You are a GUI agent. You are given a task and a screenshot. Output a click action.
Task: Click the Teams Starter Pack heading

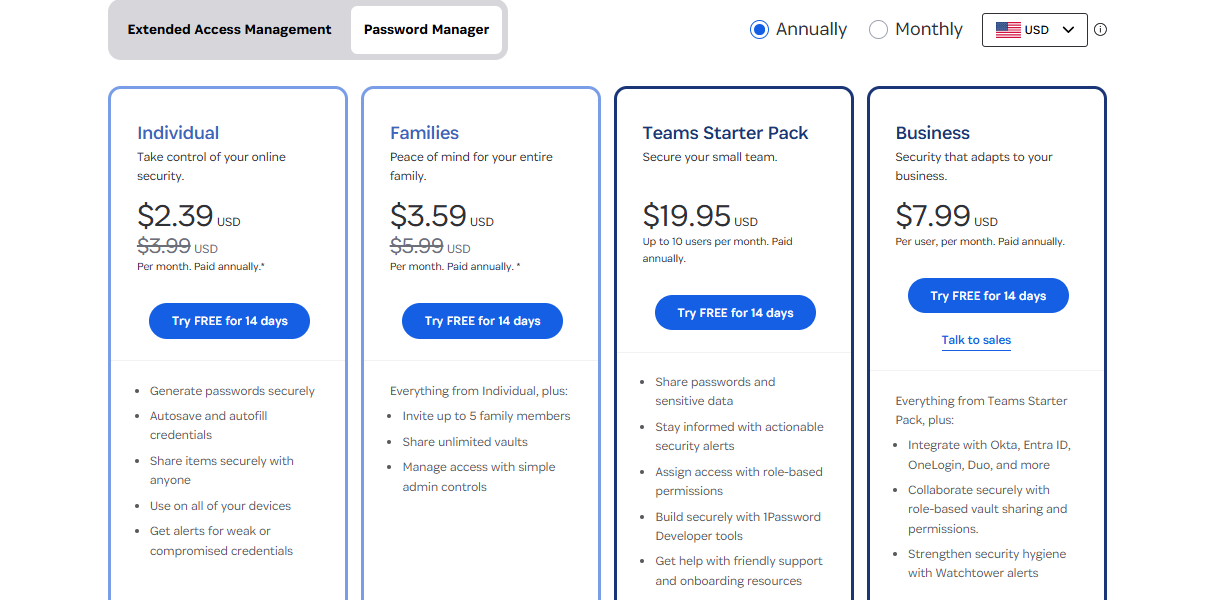click(725, 132)
